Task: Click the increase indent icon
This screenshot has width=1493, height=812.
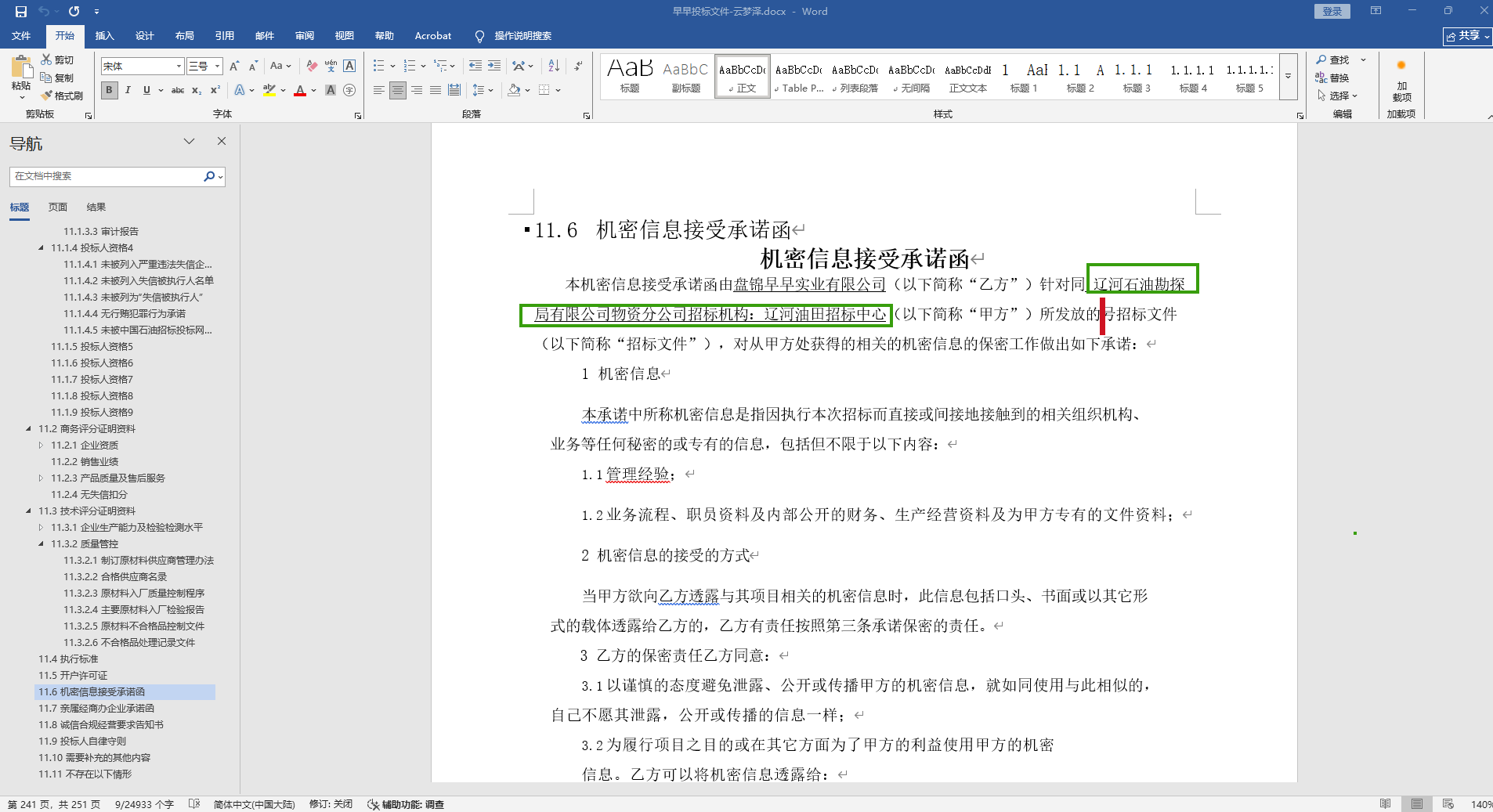Action: click(494, 66)
